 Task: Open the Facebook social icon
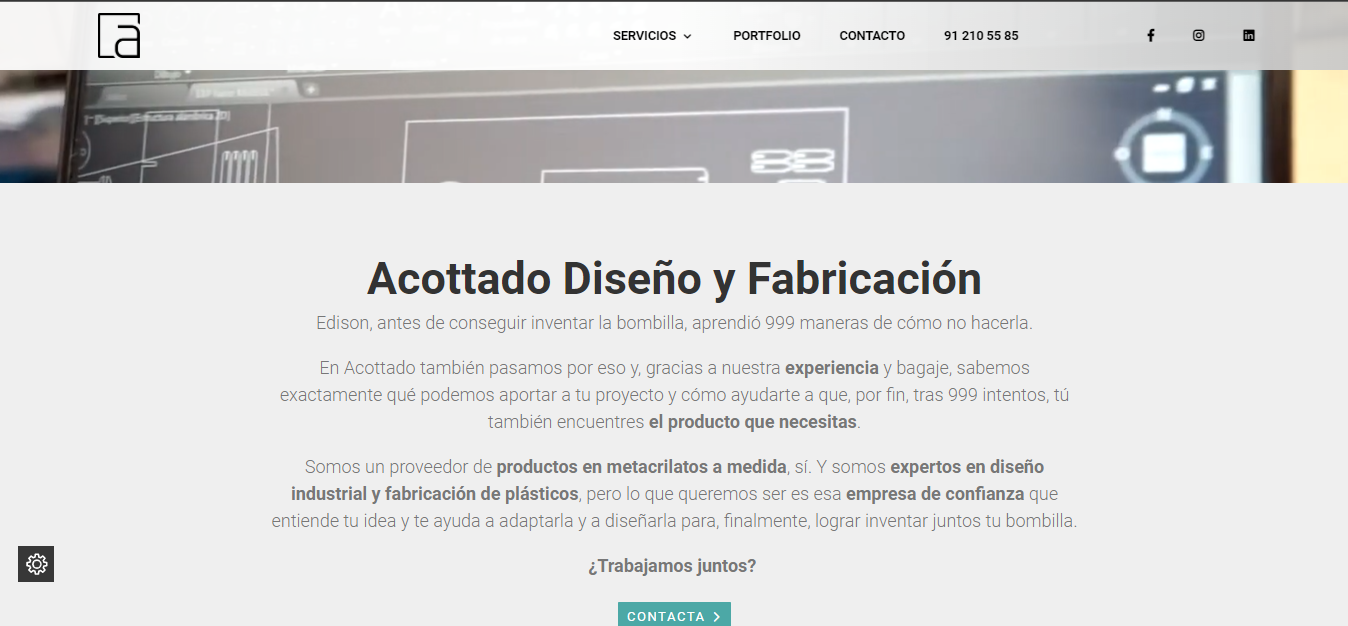[1150, 35]
